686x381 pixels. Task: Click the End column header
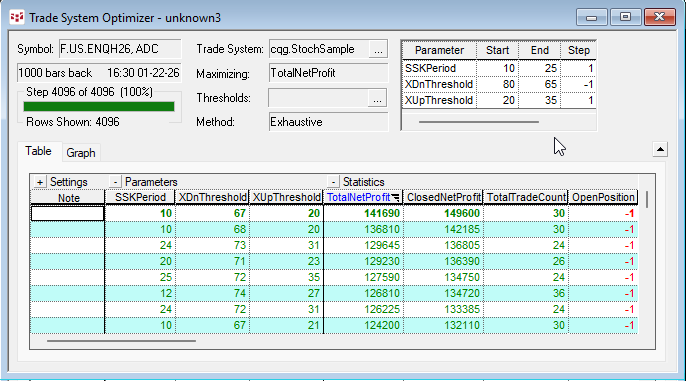(539, 50)
